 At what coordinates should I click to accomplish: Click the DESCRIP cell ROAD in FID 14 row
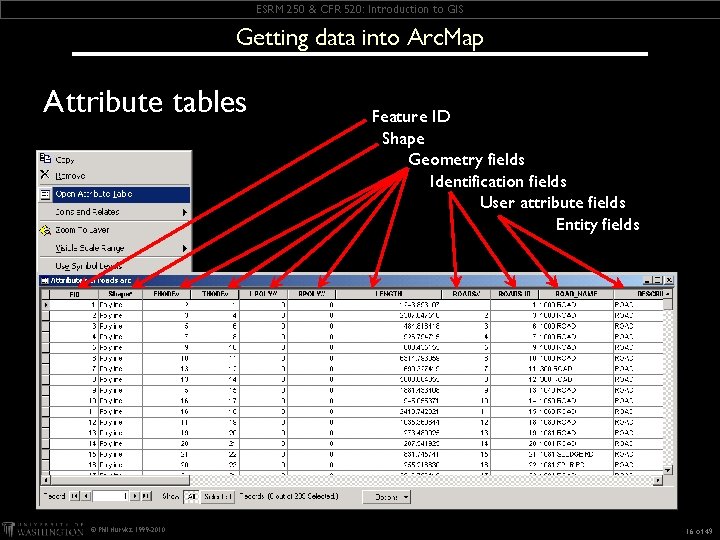[639, 444]
